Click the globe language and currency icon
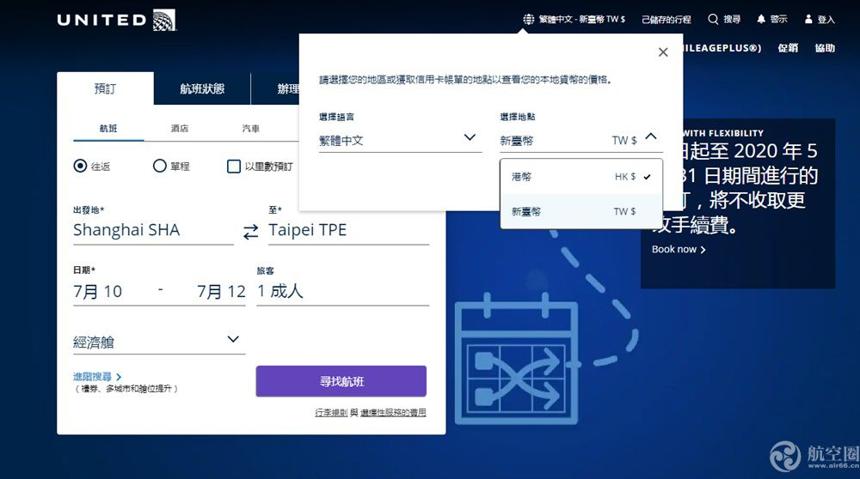The image size is (860, 479). [x=528, y=19]
